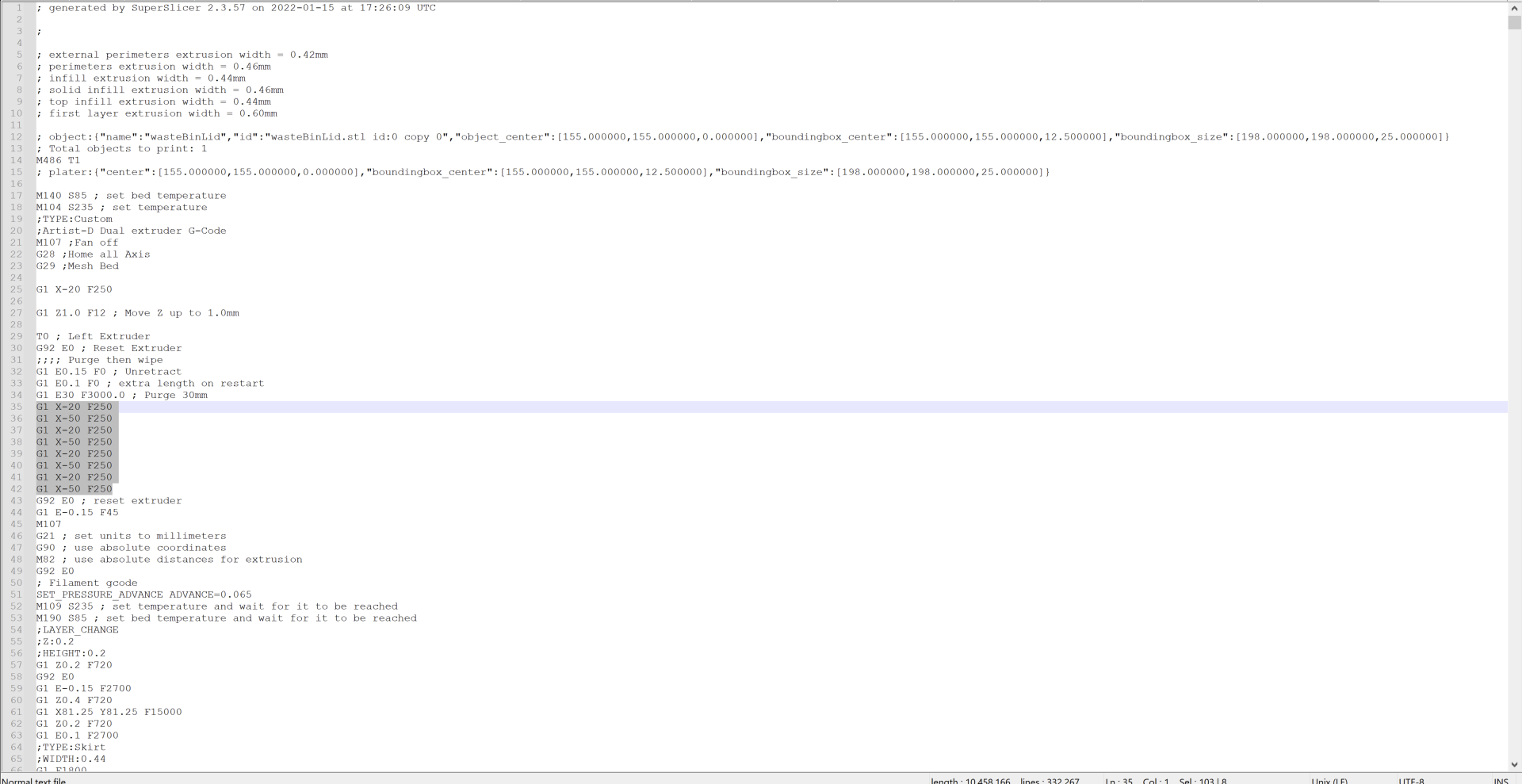Click the 'G1 E0.1 F2700' line
The image size is (1522, 784).
77,736
